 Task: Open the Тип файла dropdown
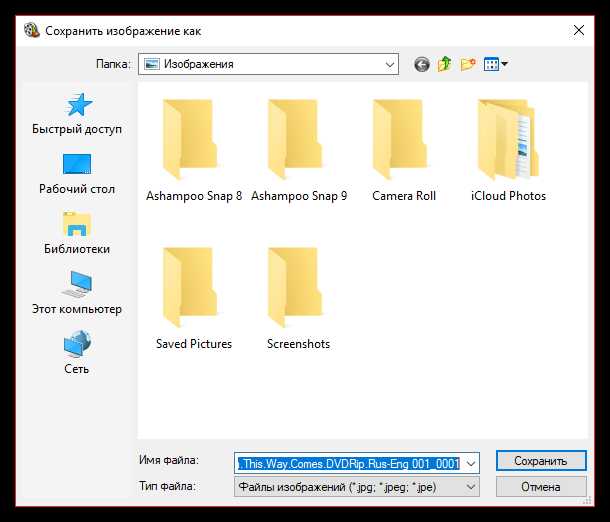click(x=357, y=487)
